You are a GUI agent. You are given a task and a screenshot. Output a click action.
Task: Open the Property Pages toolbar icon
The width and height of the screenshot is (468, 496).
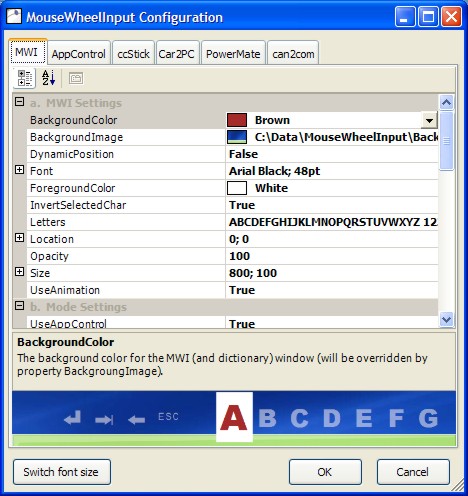76,79
